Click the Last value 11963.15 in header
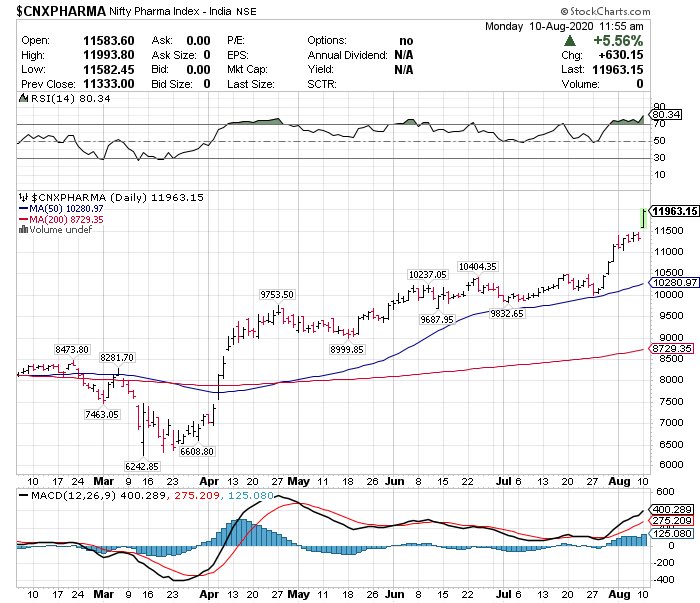This screenshot has width=700, height=603. (x=618, y=70)
